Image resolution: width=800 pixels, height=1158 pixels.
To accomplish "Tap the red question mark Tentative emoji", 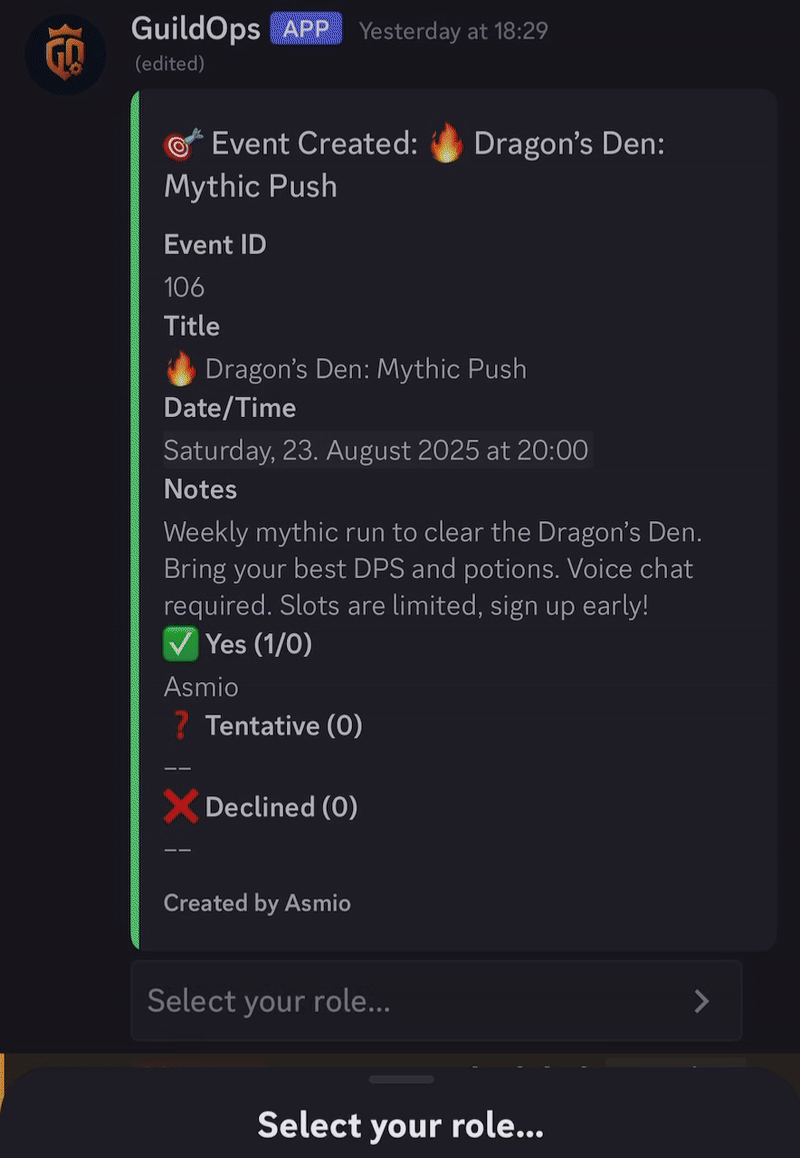I will pos(181,725).
